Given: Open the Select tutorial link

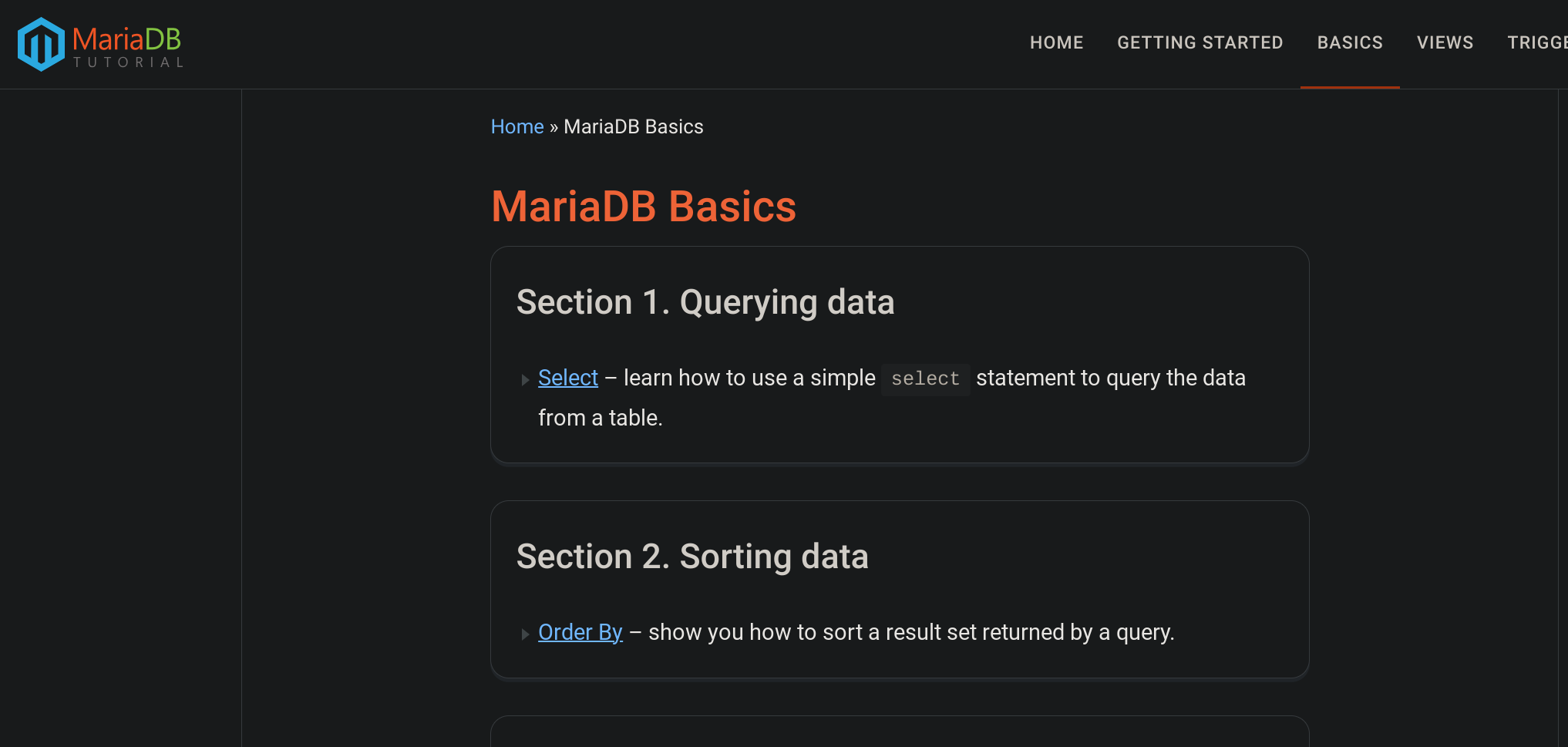Looking at the screenshot, I should click(568, 378).
